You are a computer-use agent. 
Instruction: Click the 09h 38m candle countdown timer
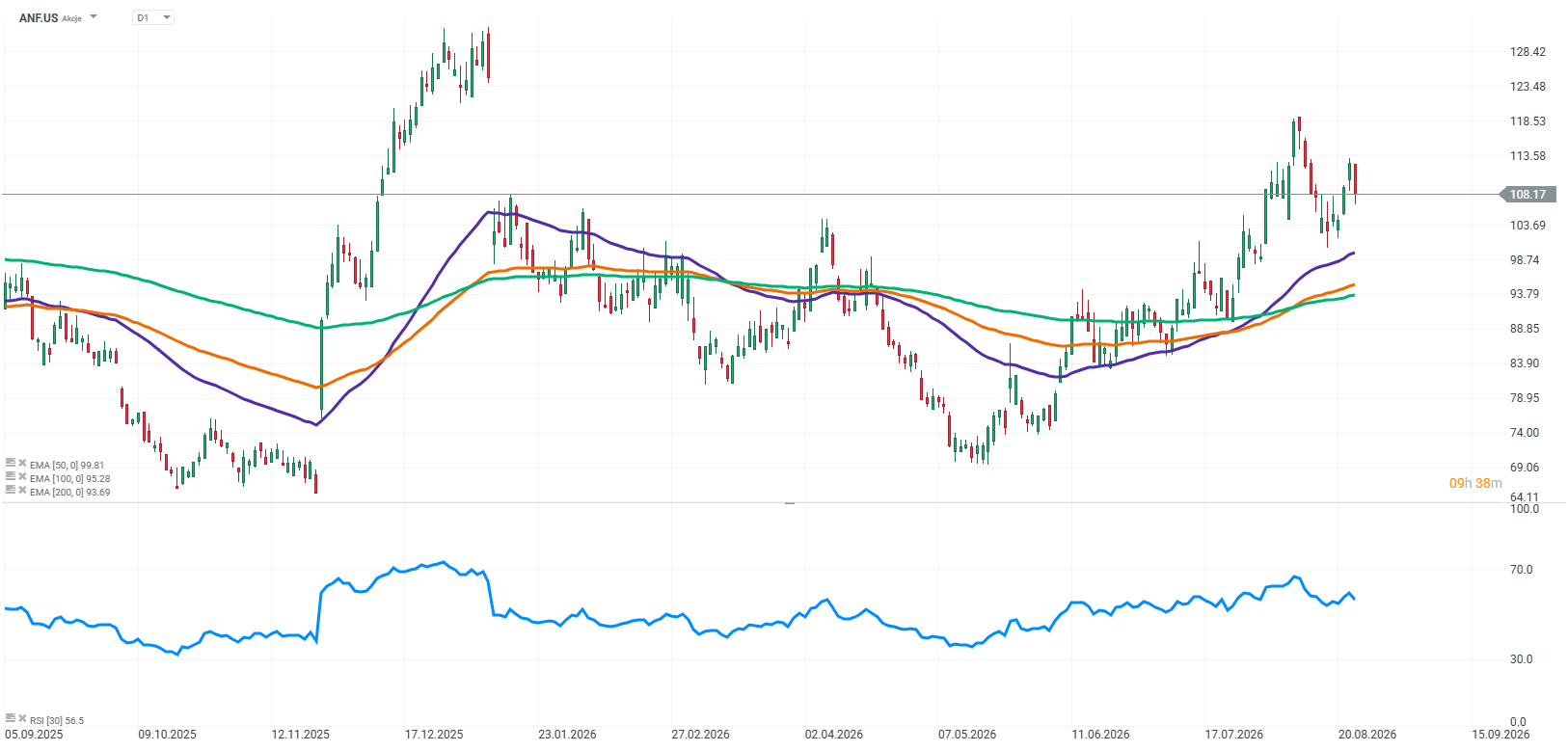(1475, 483)
